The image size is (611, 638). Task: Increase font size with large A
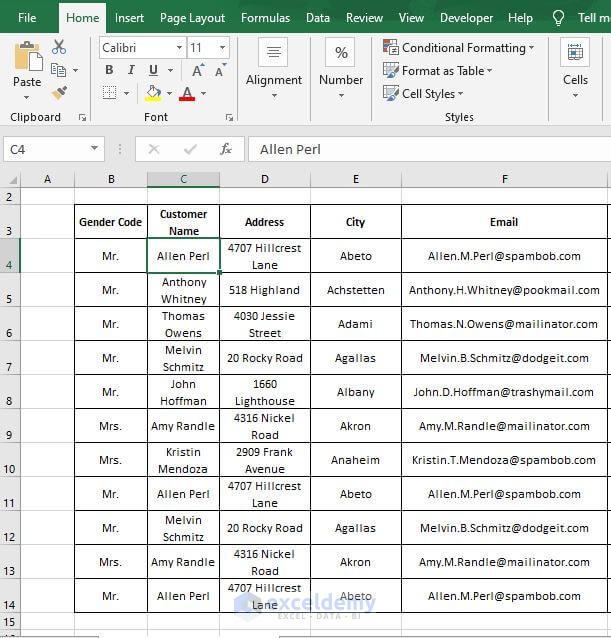click(x=198, y=70)
